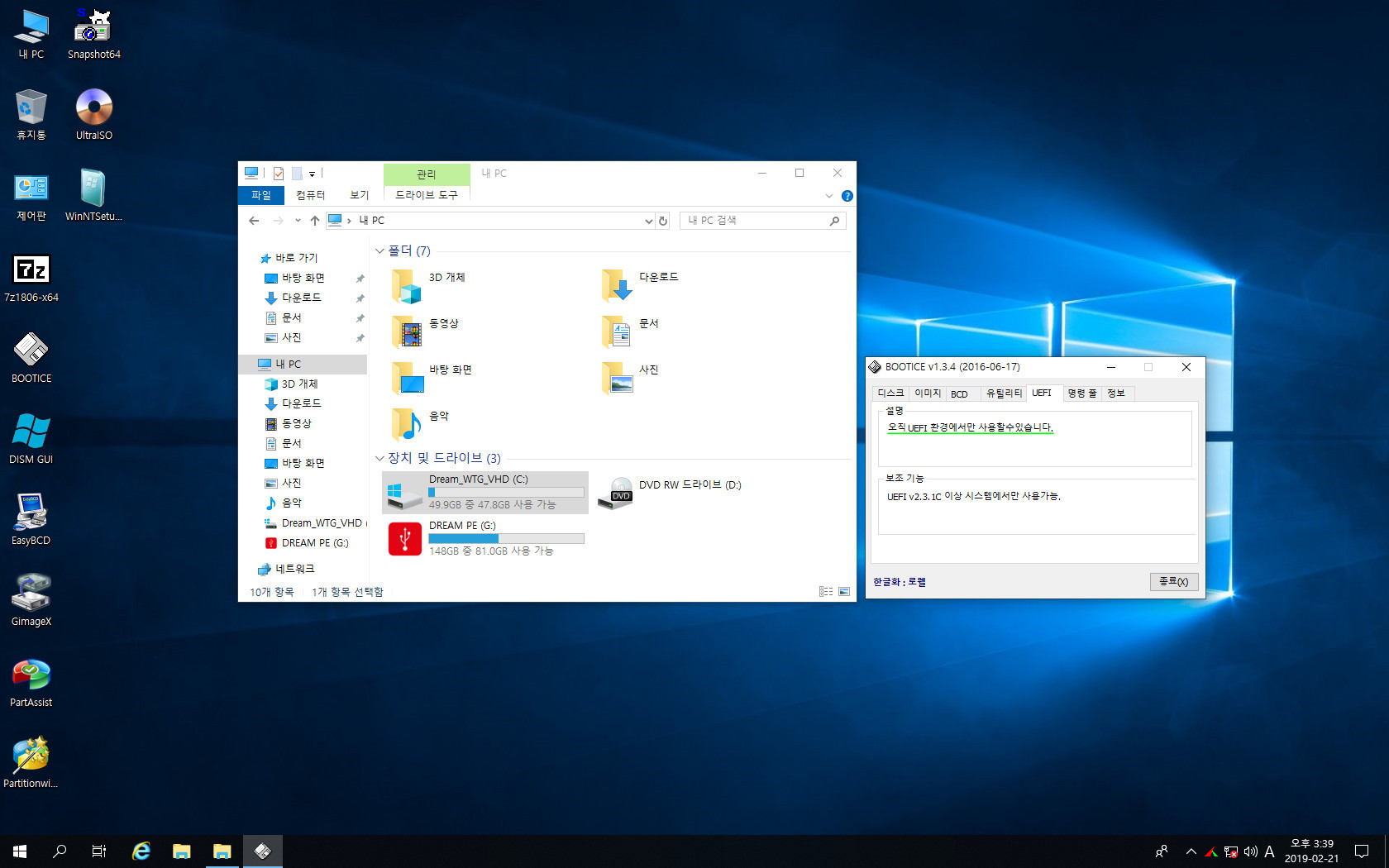Open action center notifications icon

pyautogui.click(x=1362, y=851)
